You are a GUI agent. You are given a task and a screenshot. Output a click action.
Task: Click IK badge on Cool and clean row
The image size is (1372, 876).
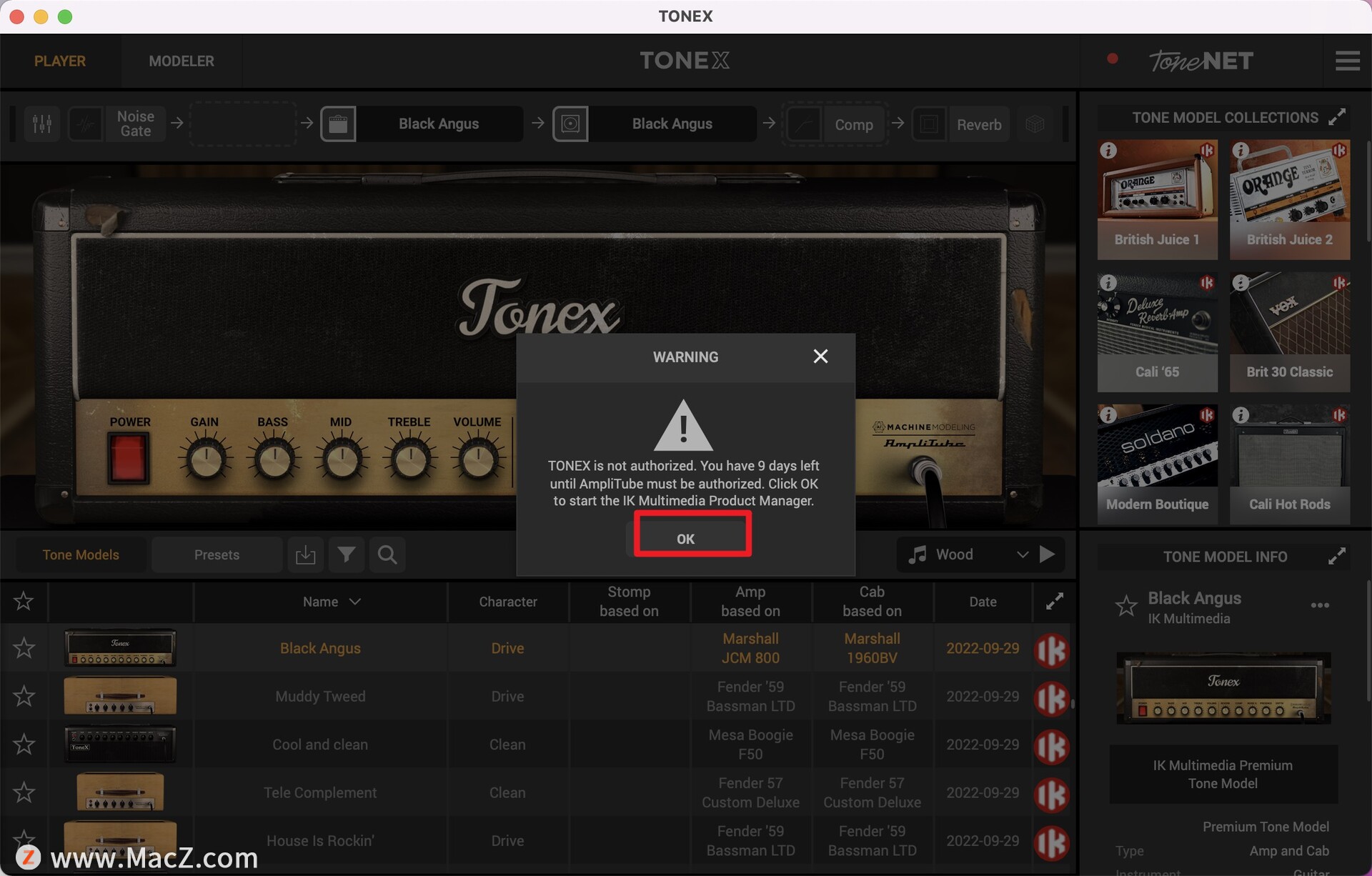tap(1051, 747)
